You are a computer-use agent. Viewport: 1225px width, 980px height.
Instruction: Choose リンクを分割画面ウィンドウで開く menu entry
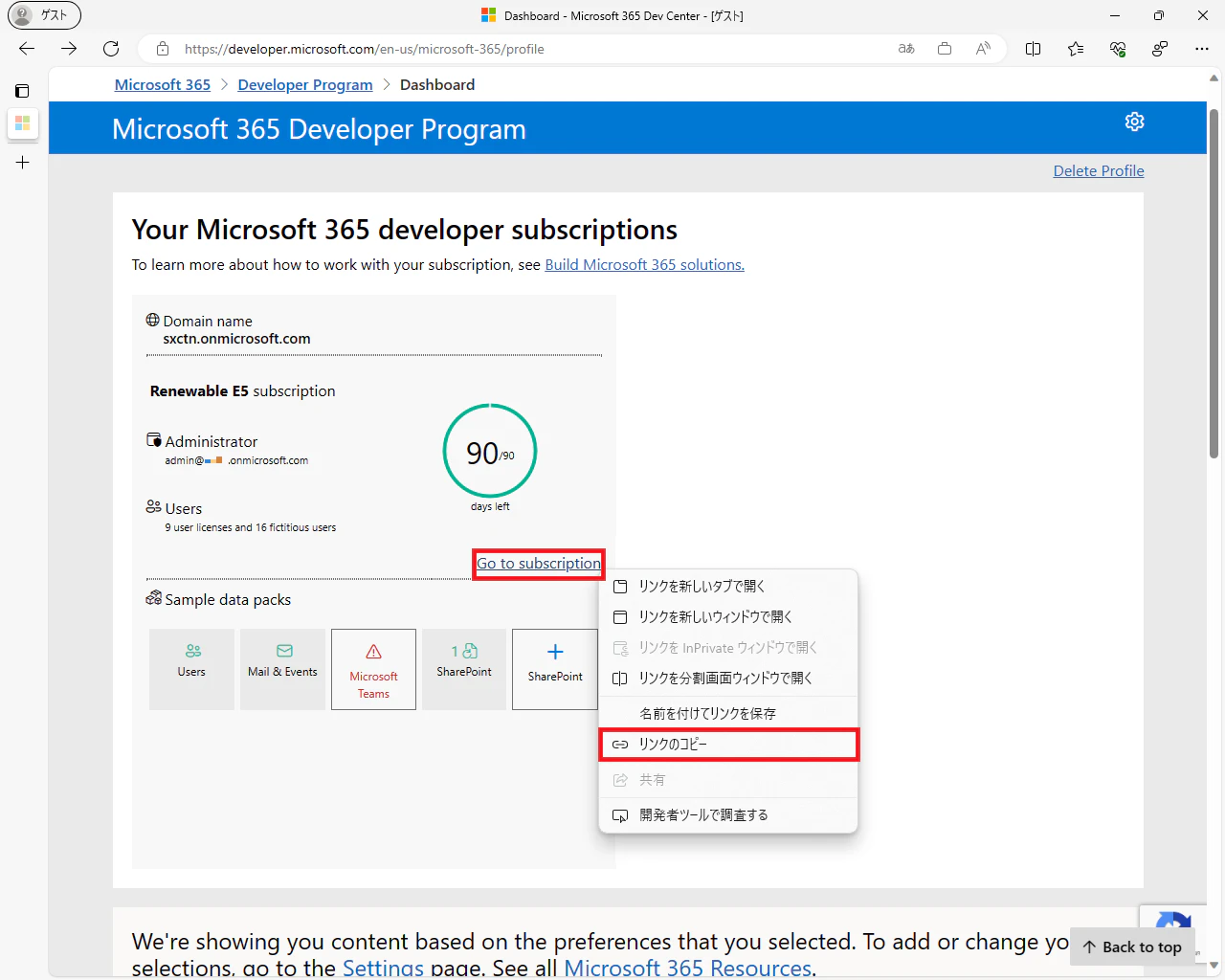[728, 678]
